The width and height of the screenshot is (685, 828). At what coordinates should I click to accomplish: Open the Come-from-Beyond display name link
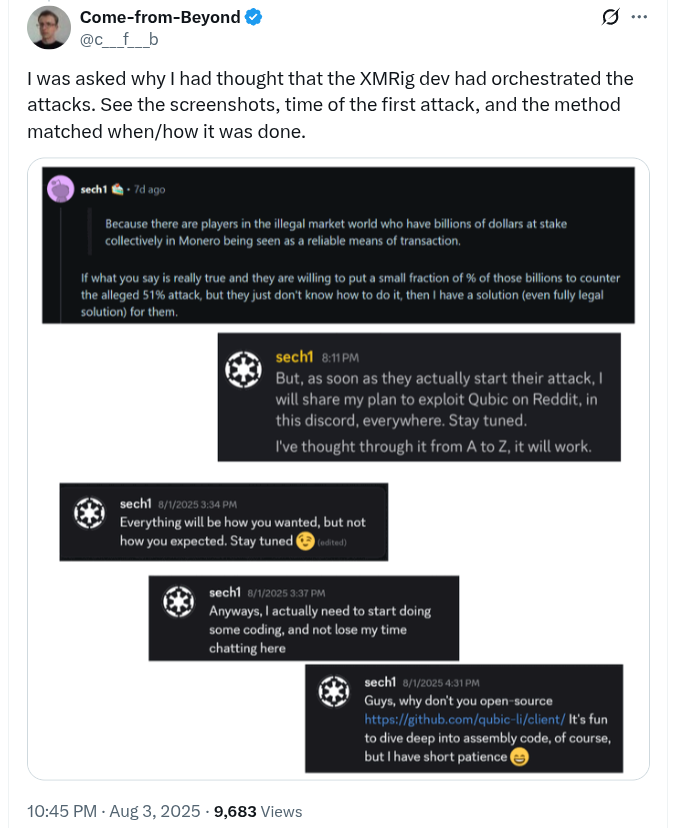tap(160, 17)
